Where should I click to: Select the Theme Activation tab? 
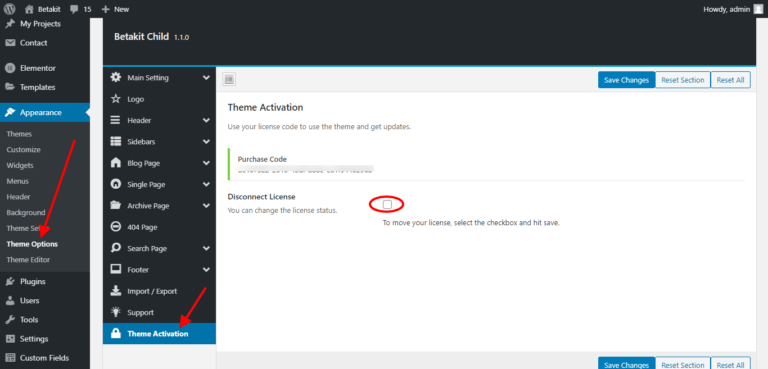tap(159, 334)
